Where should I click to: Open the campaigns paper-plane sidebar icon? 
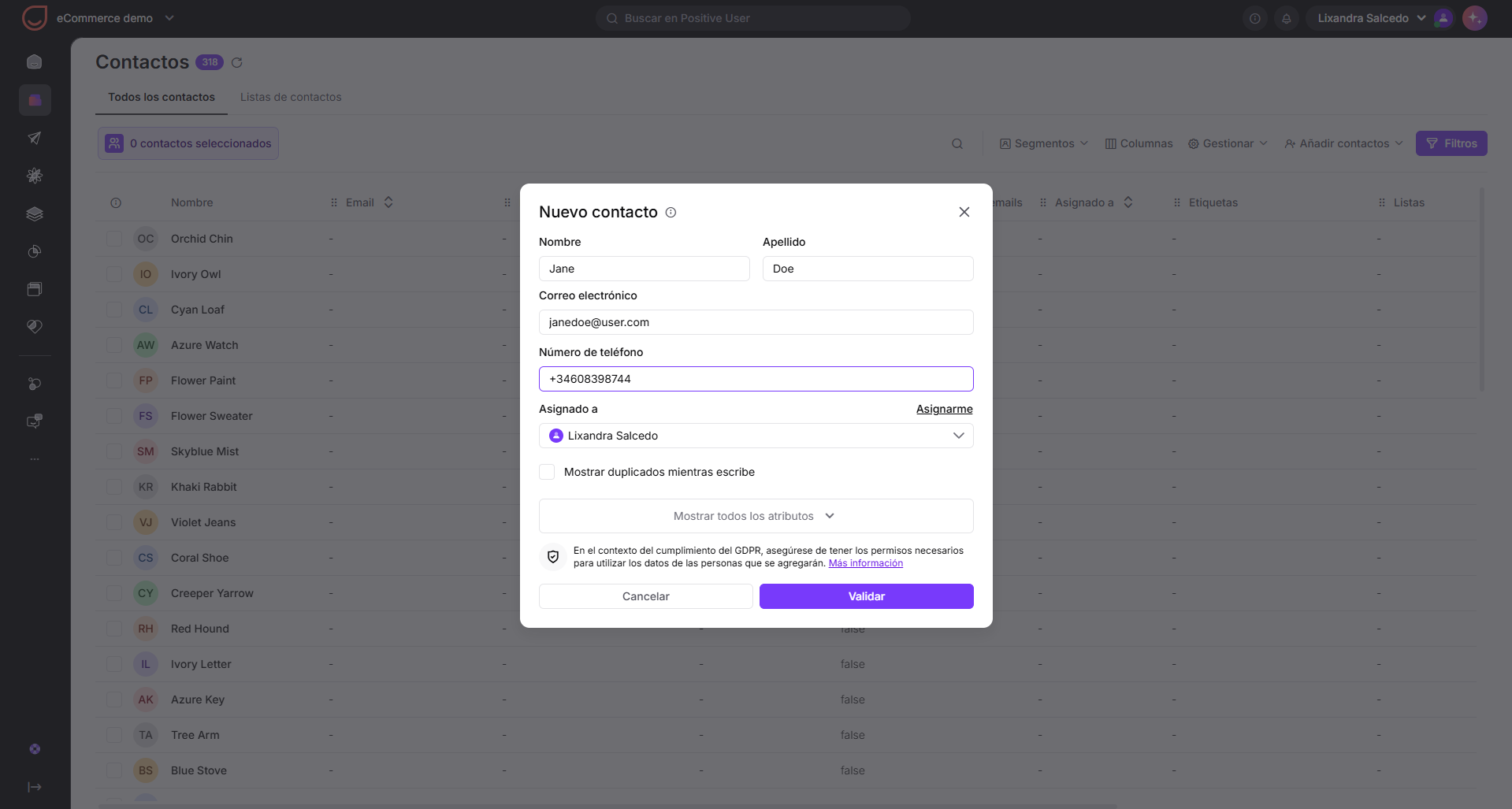click(x=35, y=138)
